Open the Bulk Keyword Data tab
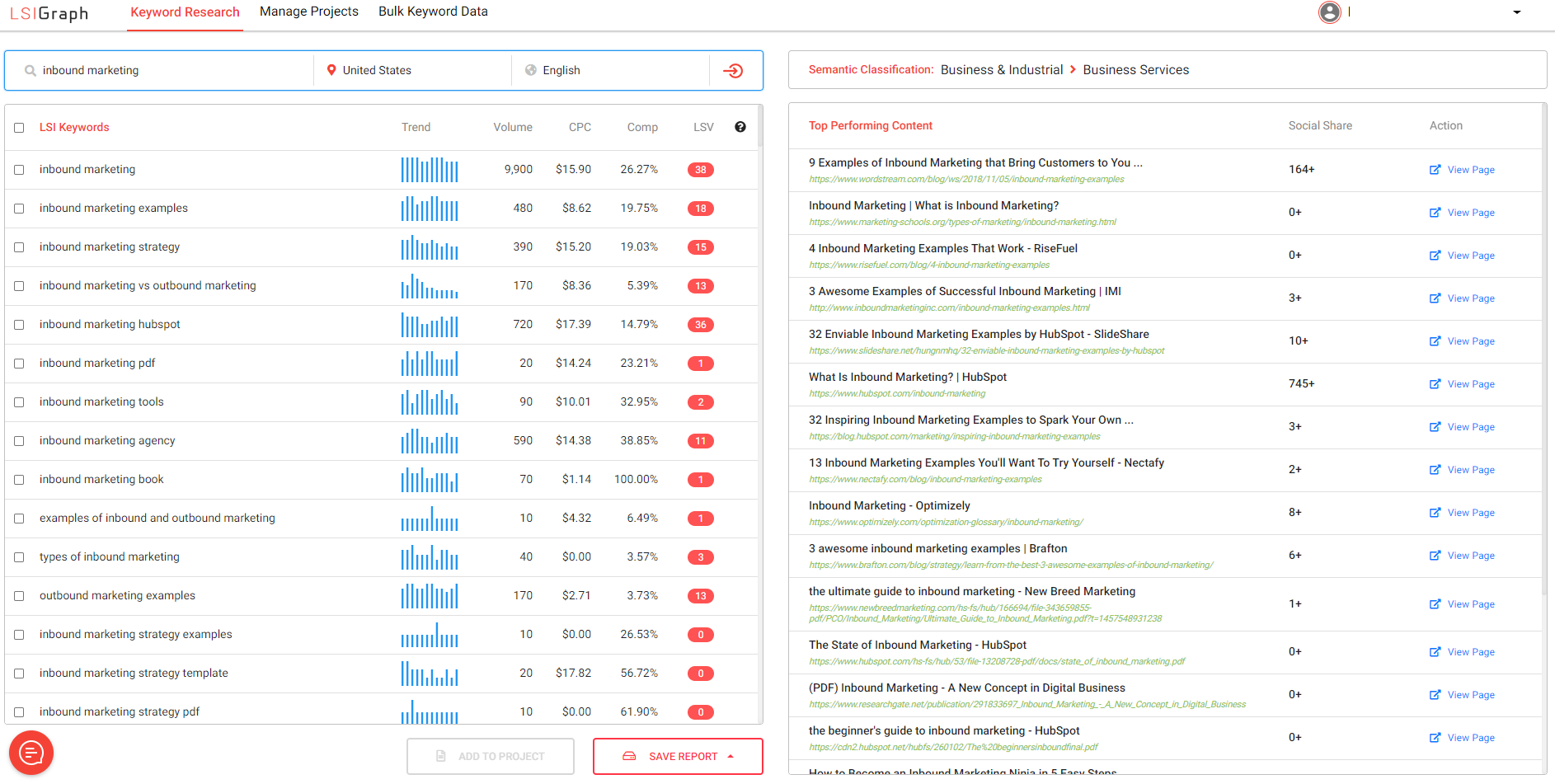The height and width of the screenshot is (784, 1555). click(433, 12)
